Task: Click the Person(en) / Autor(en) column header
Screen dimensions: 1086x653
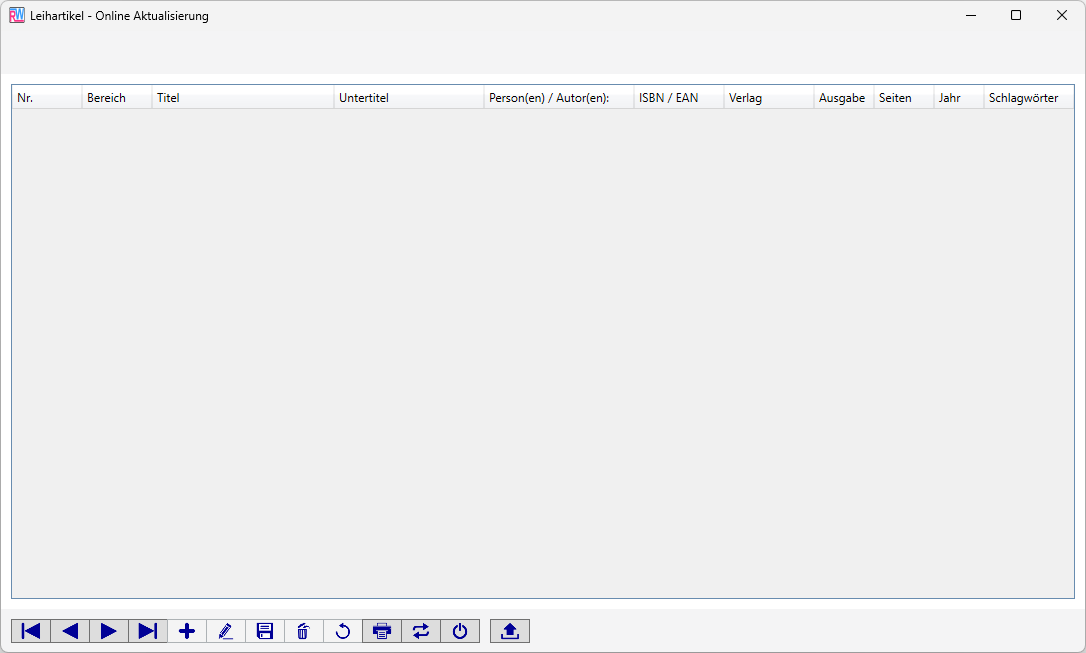Action: click(558, 98)
